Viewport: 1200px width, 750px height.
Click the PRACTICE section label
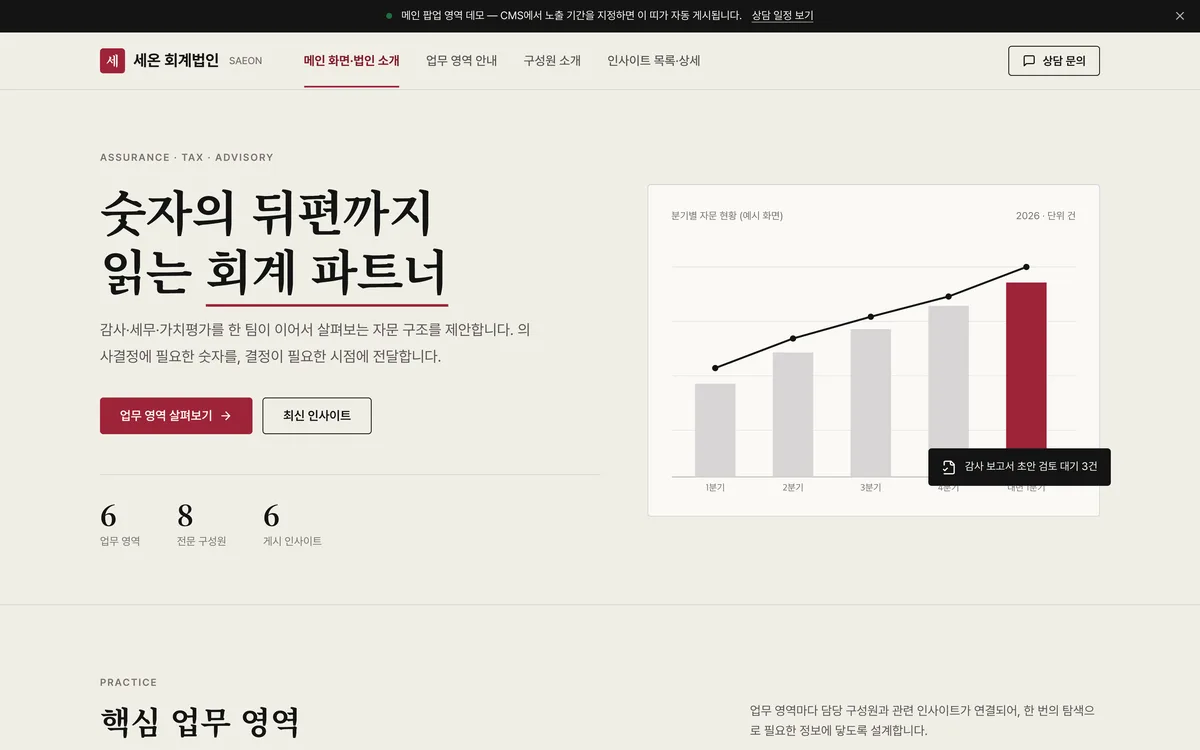pyautogui.click(x=129, y=682)
